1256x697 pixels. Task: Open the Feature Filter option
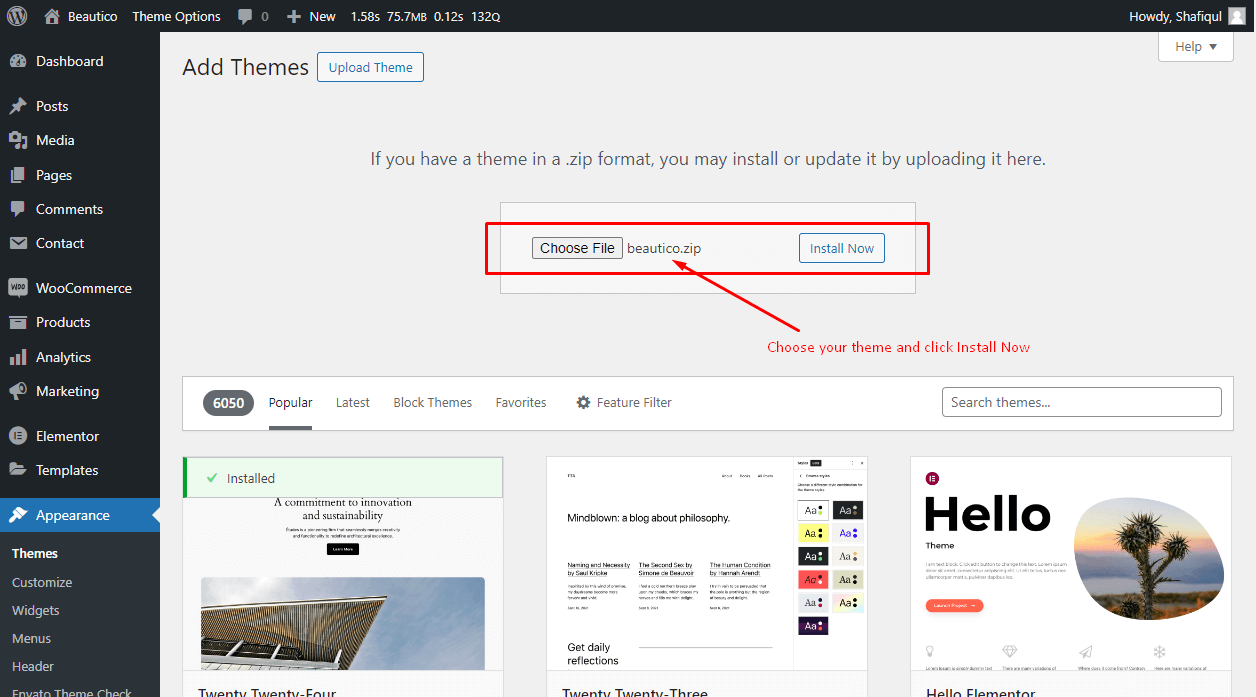click(x=623, y=402)
